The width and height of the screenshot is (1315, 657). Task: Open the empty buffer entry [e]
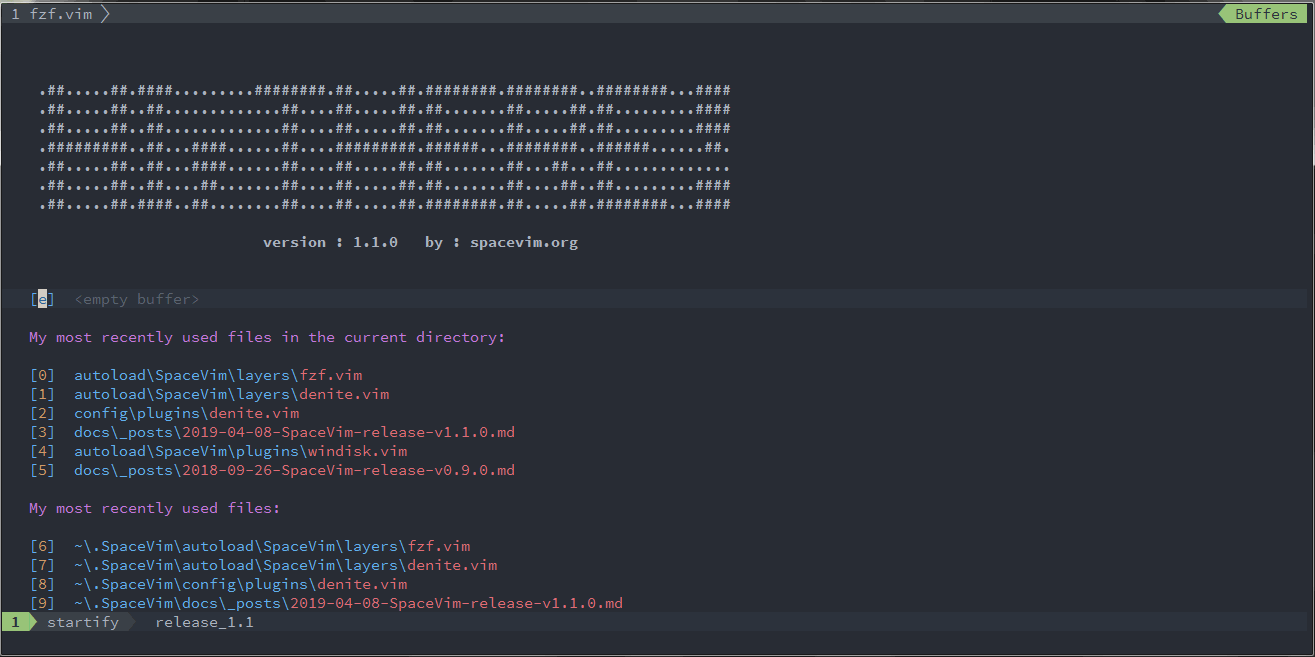114,299
